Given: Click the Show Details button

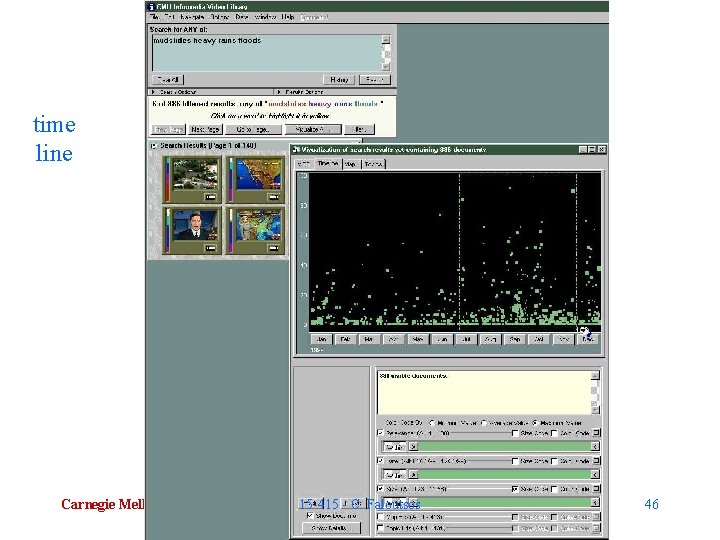Looking at the screenshot, I should (331, 528).
